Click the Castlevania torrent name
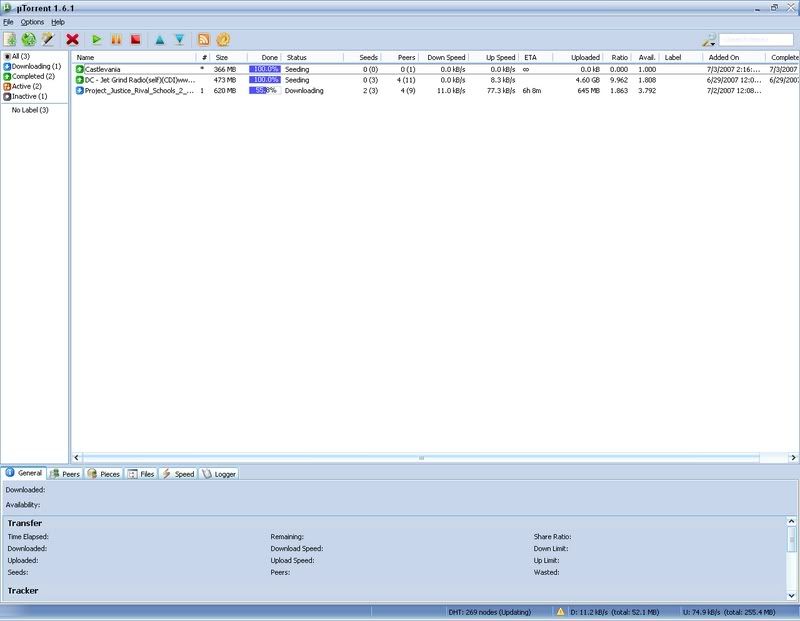Image resolution: width=800 pixels, height=621 pixels. coord(103,69)
